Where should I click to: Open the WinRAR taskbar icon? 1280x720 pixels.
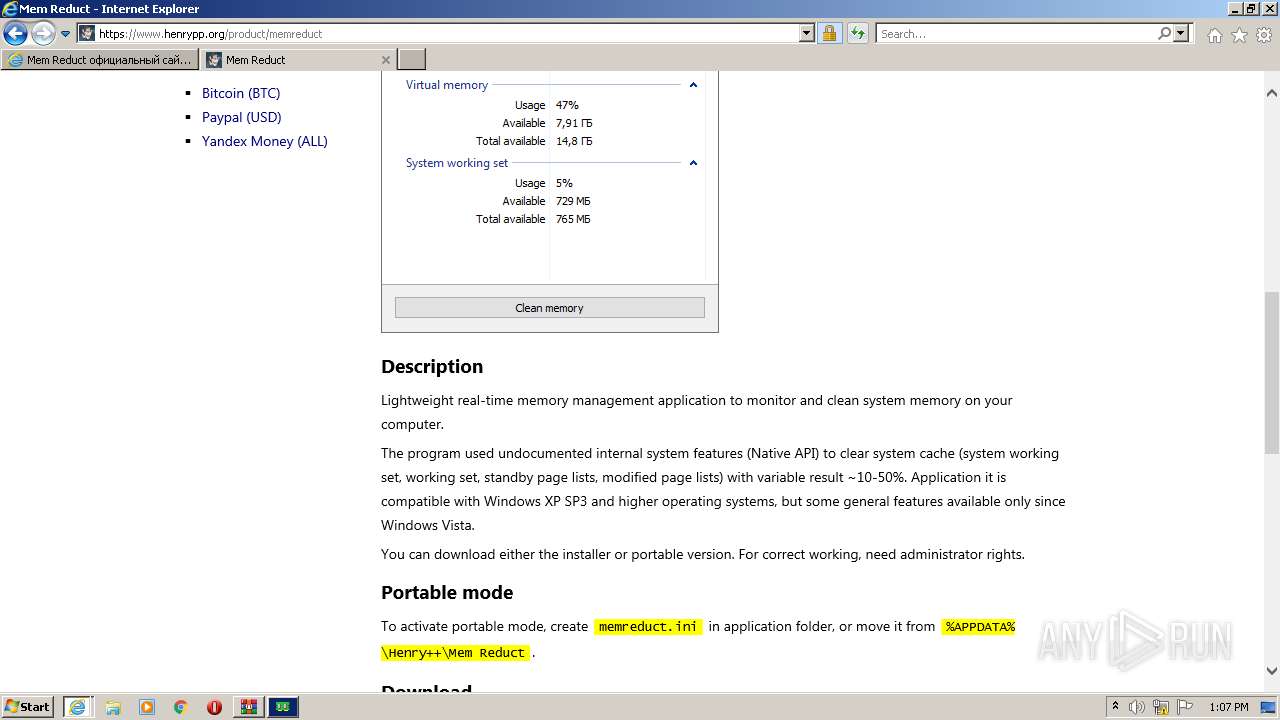[x=249, y=707]
